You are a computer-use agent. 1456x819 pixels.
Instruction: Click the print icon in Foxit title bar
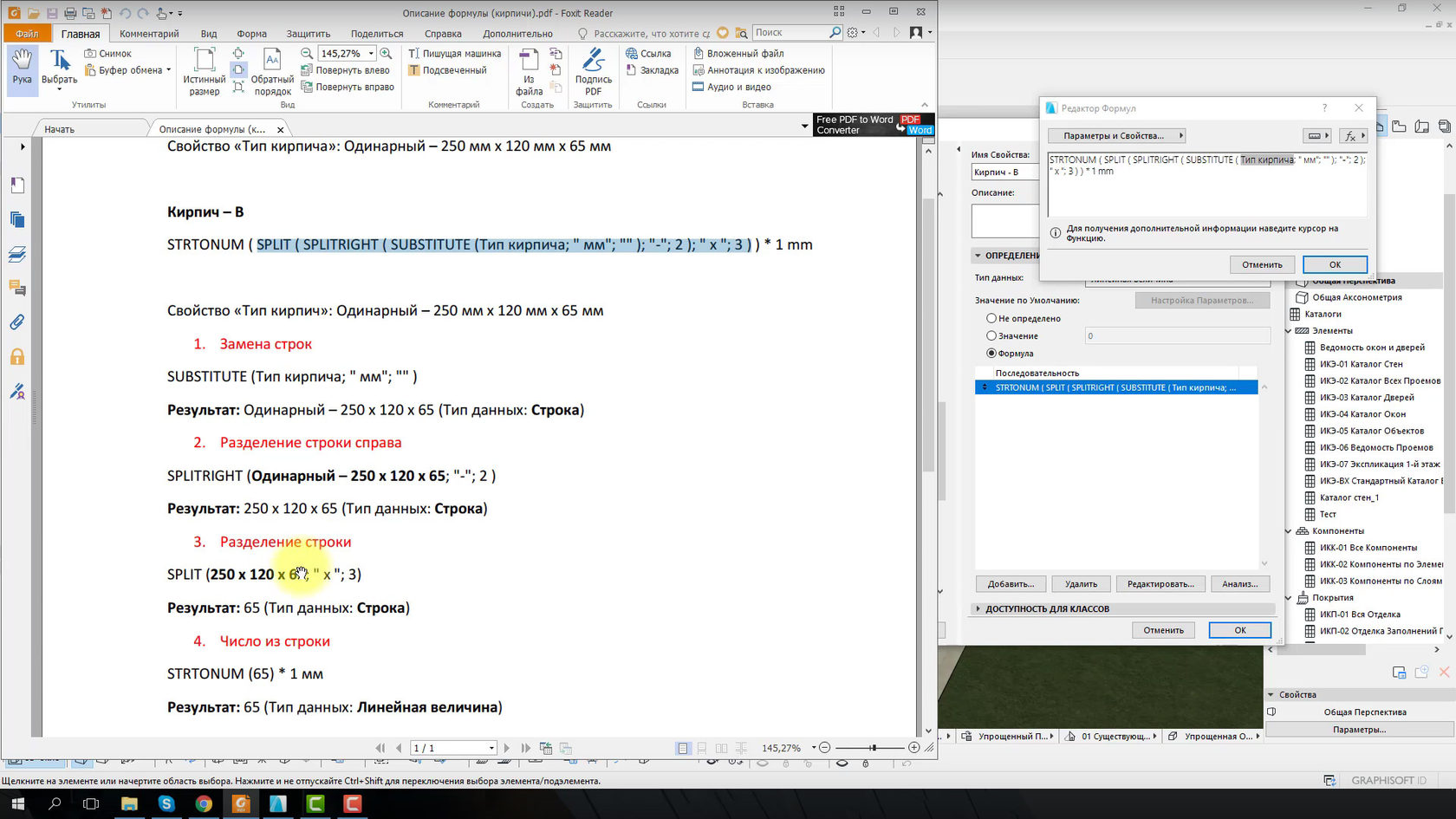pos(70,13)
